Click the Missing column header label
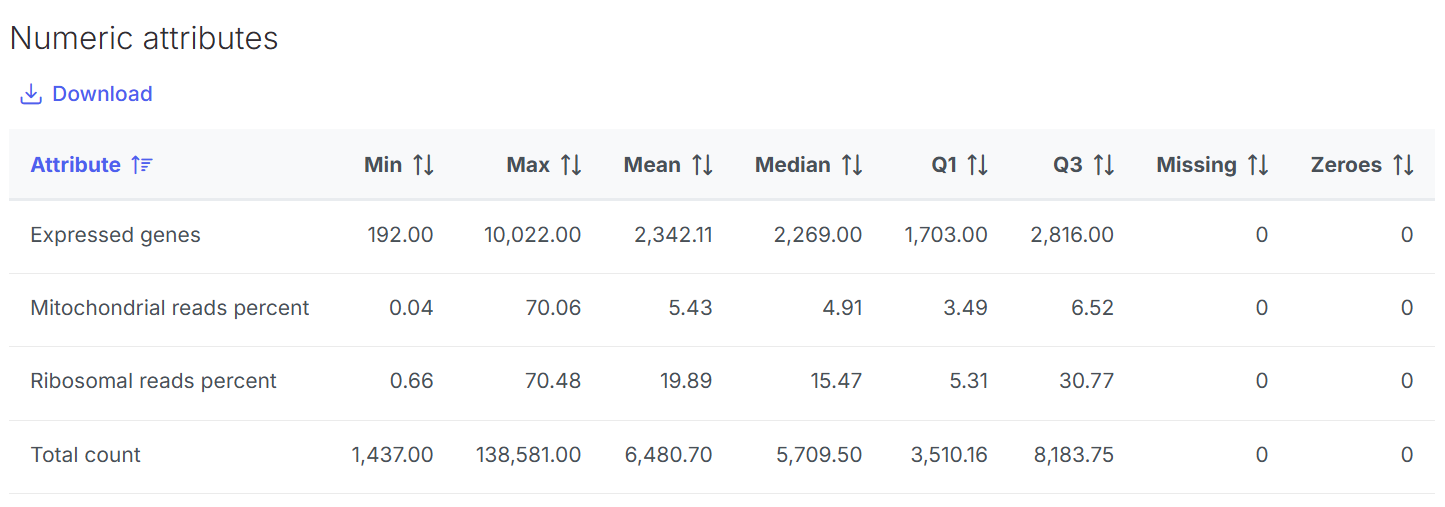1445x507 pixels. click(1196, 165)
